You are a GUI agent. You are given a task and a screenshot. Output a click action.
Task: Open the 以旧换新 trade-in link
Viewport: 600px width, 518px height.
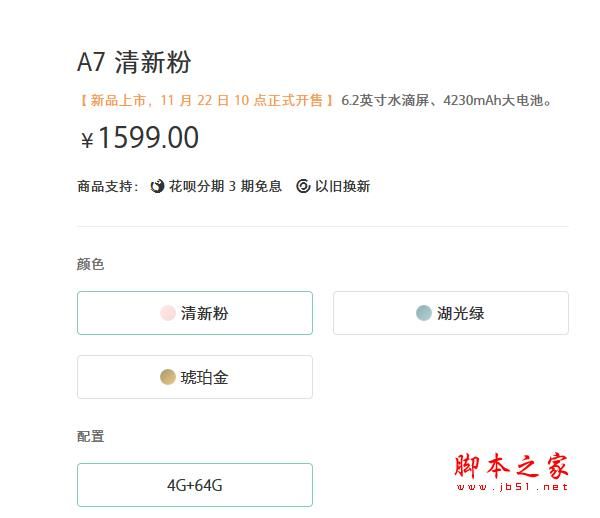click(x=342, y=186)
